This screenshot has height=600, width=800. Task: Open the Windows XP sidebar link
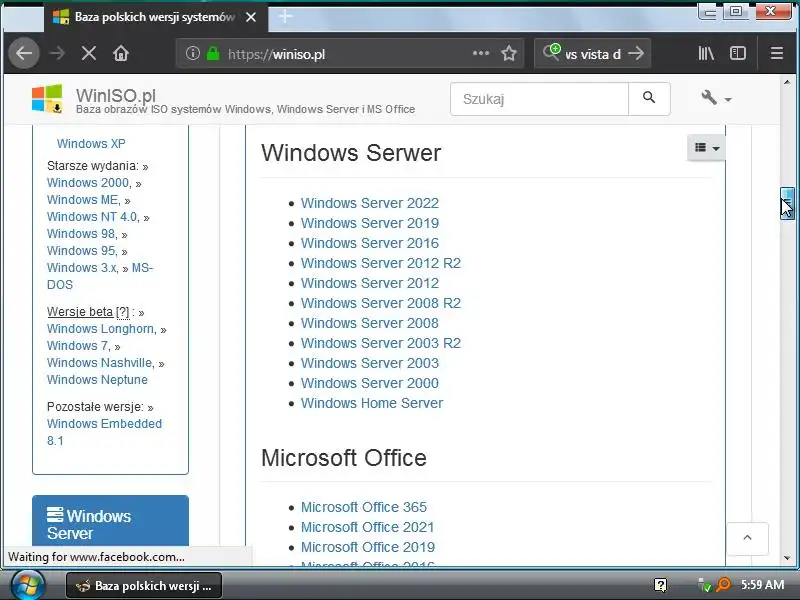[91, 143]
